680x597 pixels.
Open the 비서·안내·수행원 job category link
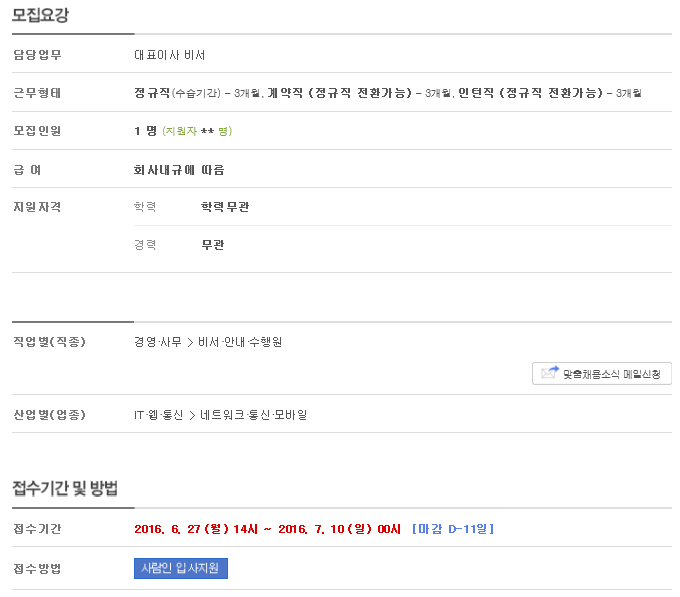[240, 342]
